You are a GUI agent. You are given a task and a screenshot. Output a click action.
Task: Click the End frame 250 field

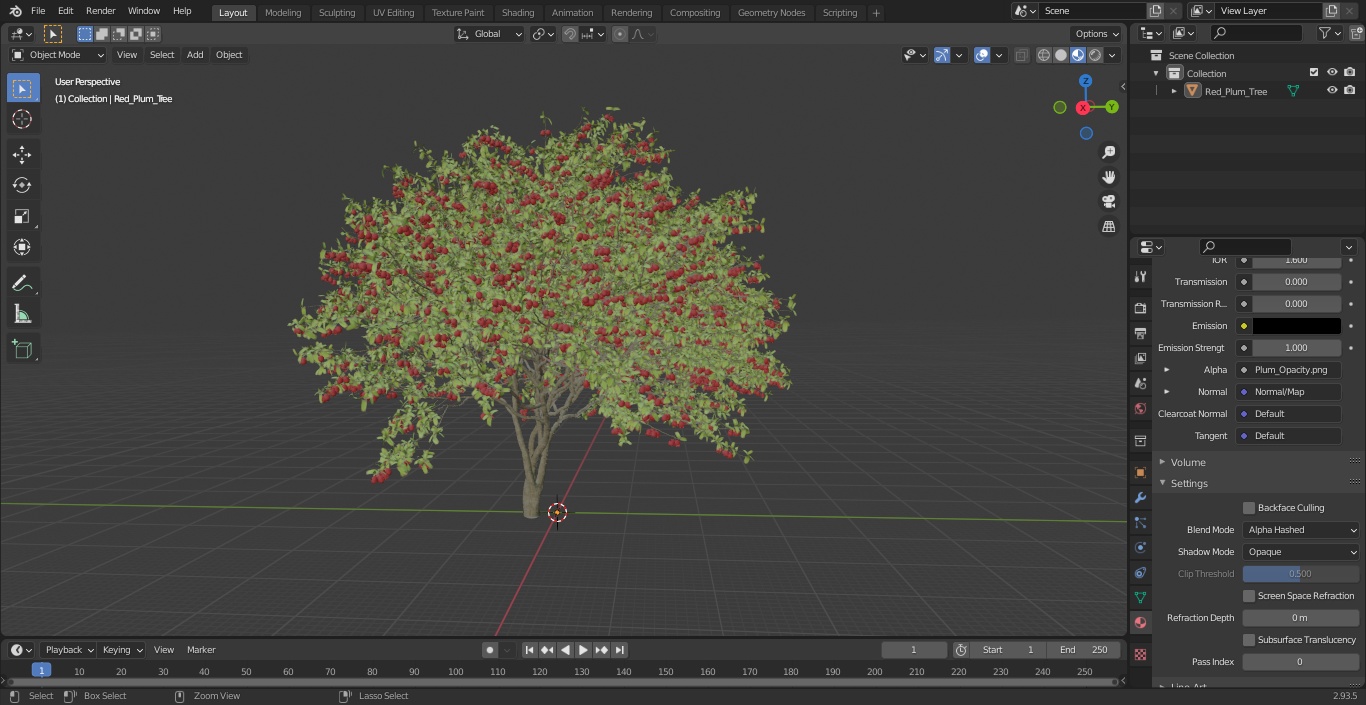[x=1084, y=650]
